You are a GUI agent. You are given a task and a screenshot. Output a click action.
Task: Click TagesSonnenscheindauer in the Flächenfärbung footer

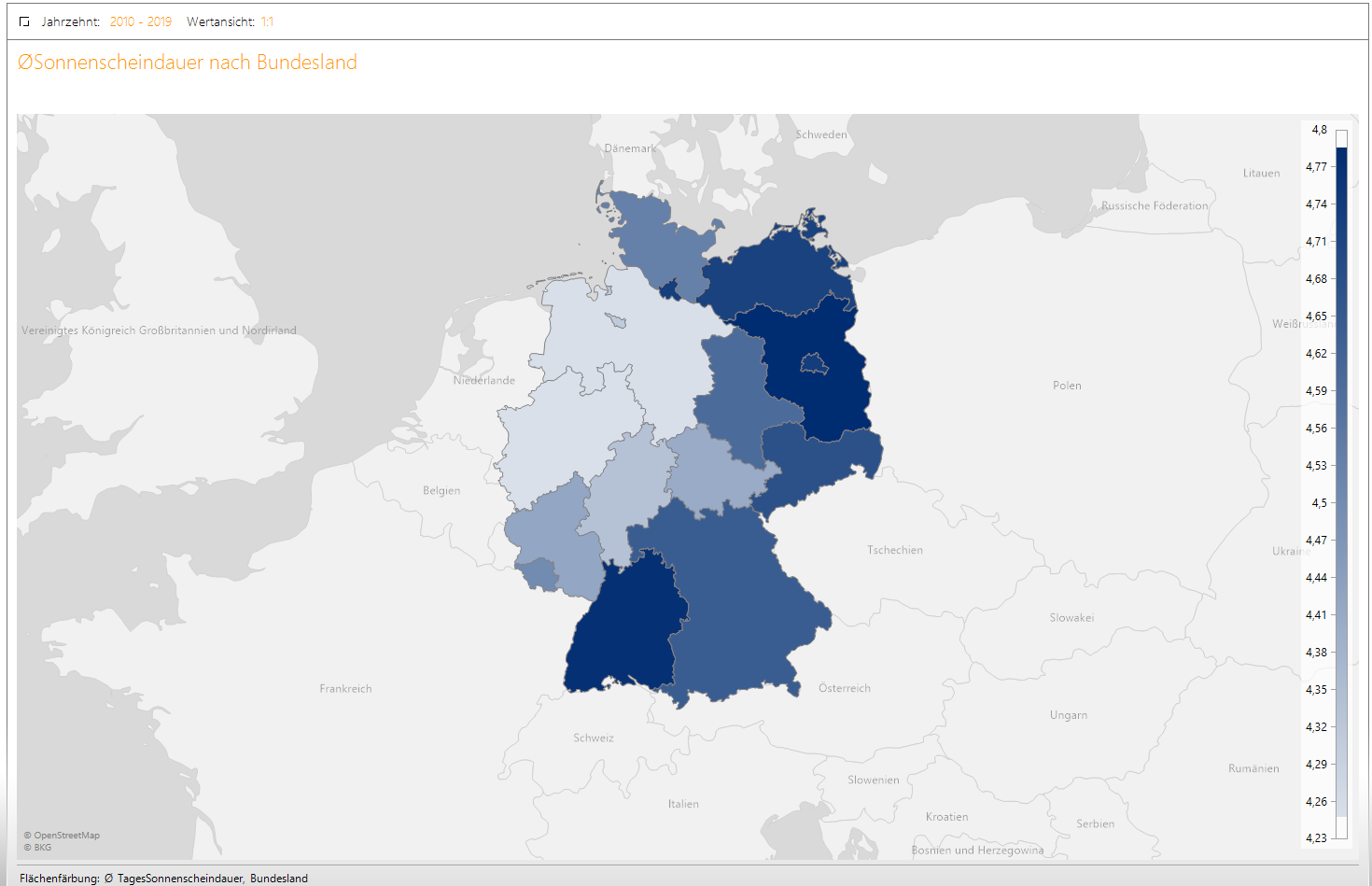[x=179, y=879]
